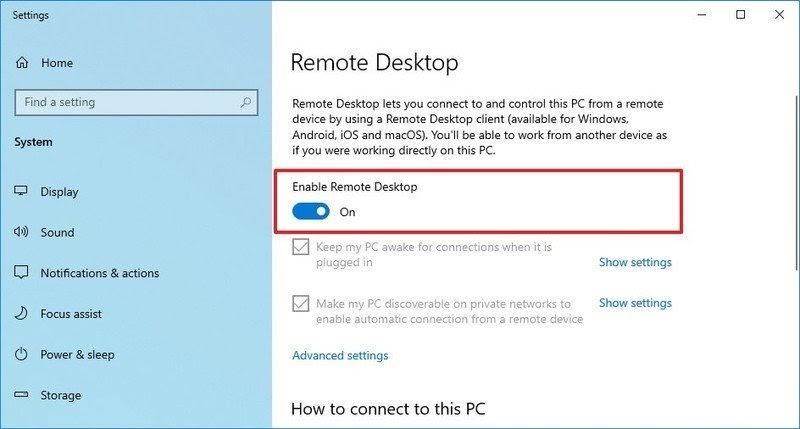
Task: Click the Storage drive icon
Action: click(21, 395)
